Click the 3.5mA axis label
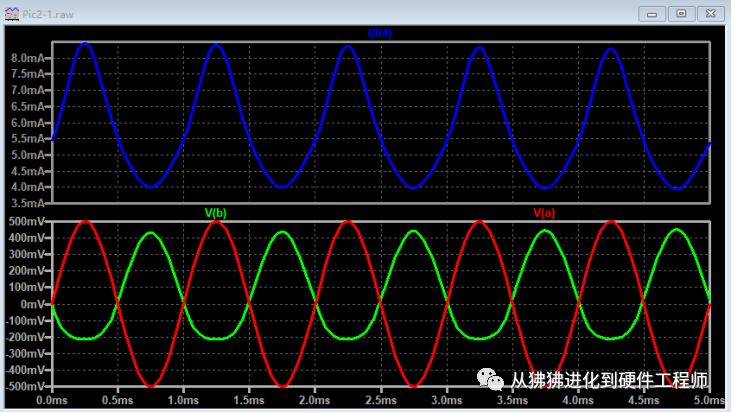Viewport: 732px width, 413px height. (x=28, y=203)
